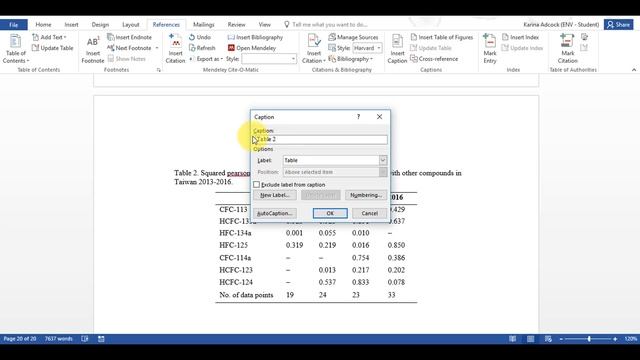Close the Caption dialog
The width and height of the screenshot is (640, 360).
pyautogui.click(x=379, y=117)
